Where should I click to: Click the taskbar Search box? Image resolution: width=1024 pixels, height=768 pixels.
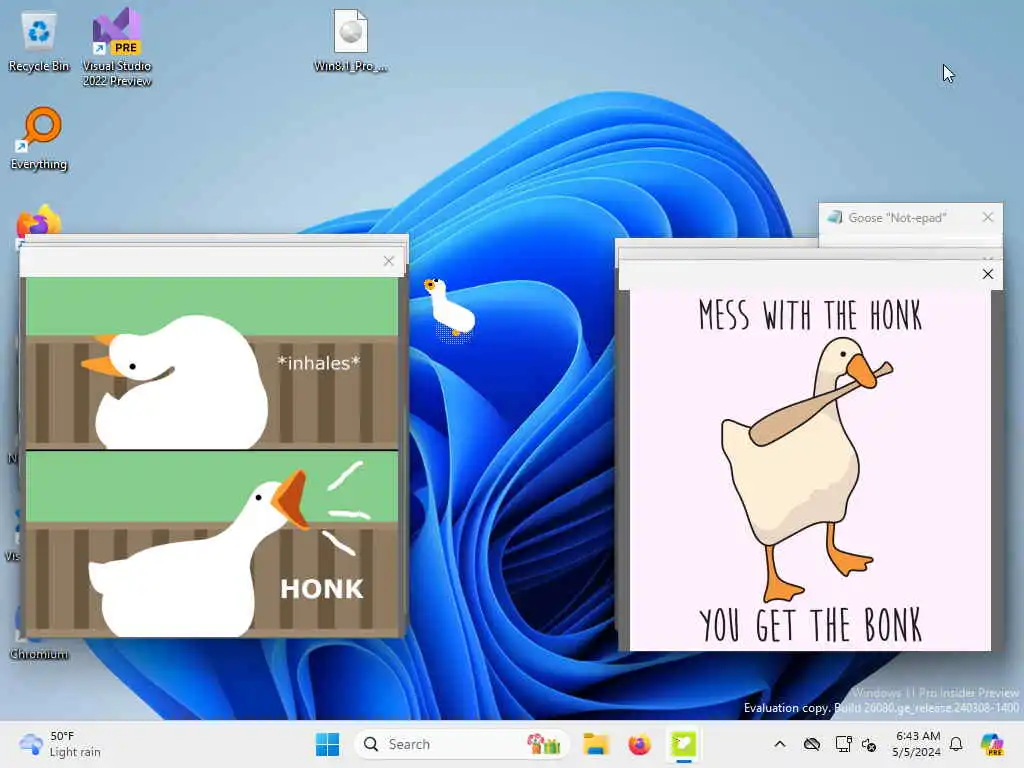[x=462, y=744]
